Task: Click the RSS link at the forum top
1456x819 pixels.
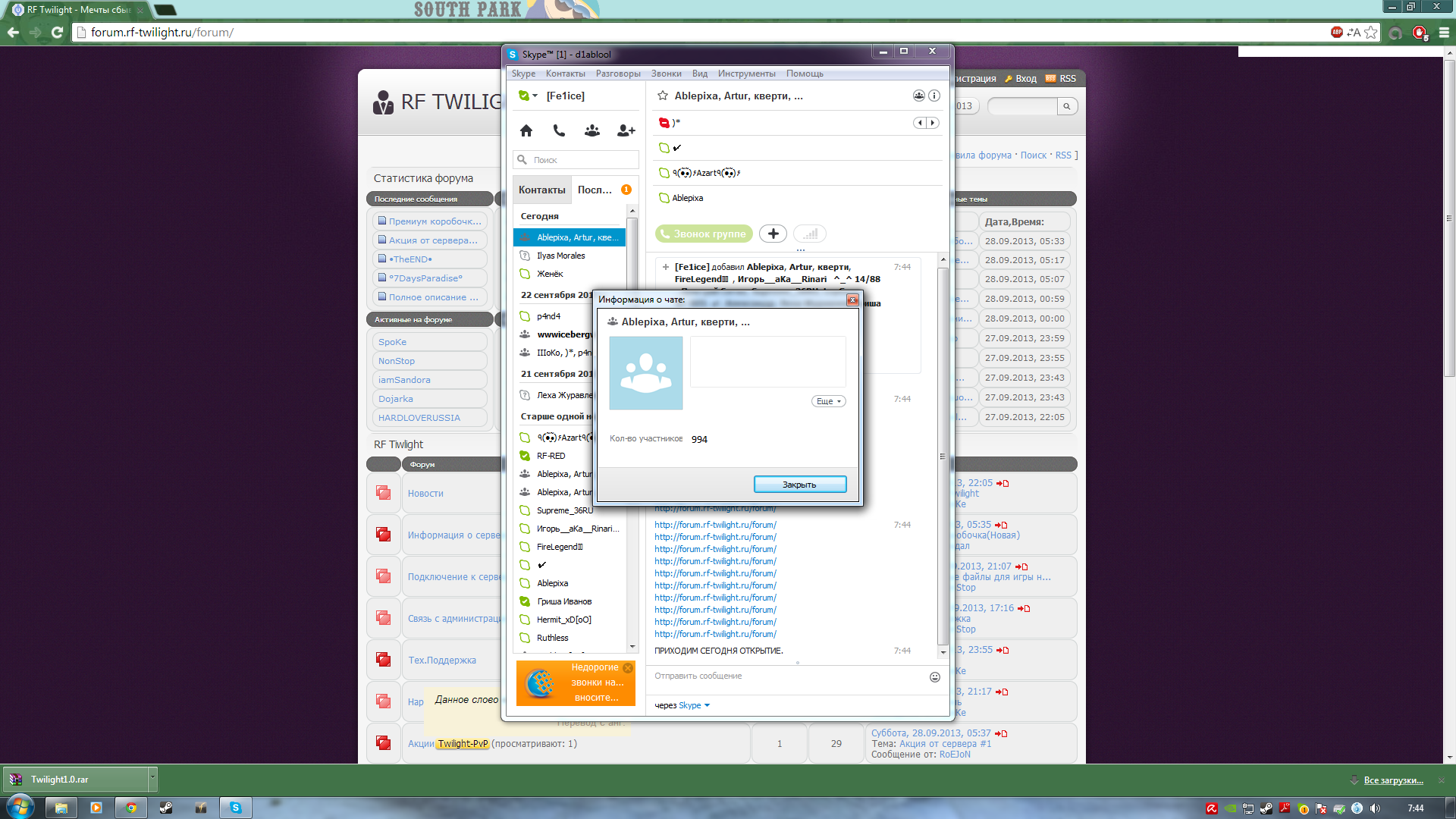Action: [1068, 78]
